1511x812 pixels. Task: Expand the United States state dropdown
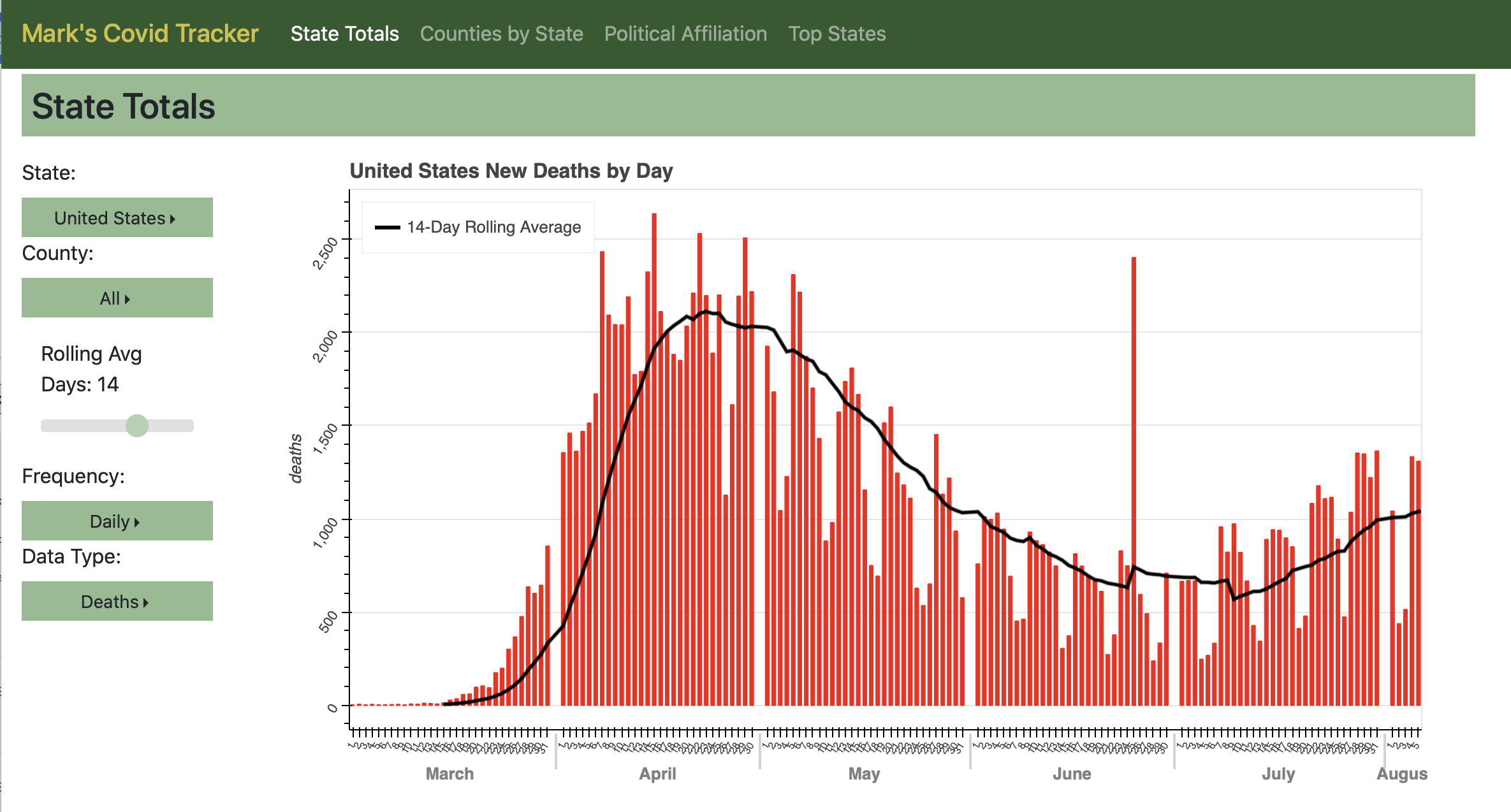[117, 217]
